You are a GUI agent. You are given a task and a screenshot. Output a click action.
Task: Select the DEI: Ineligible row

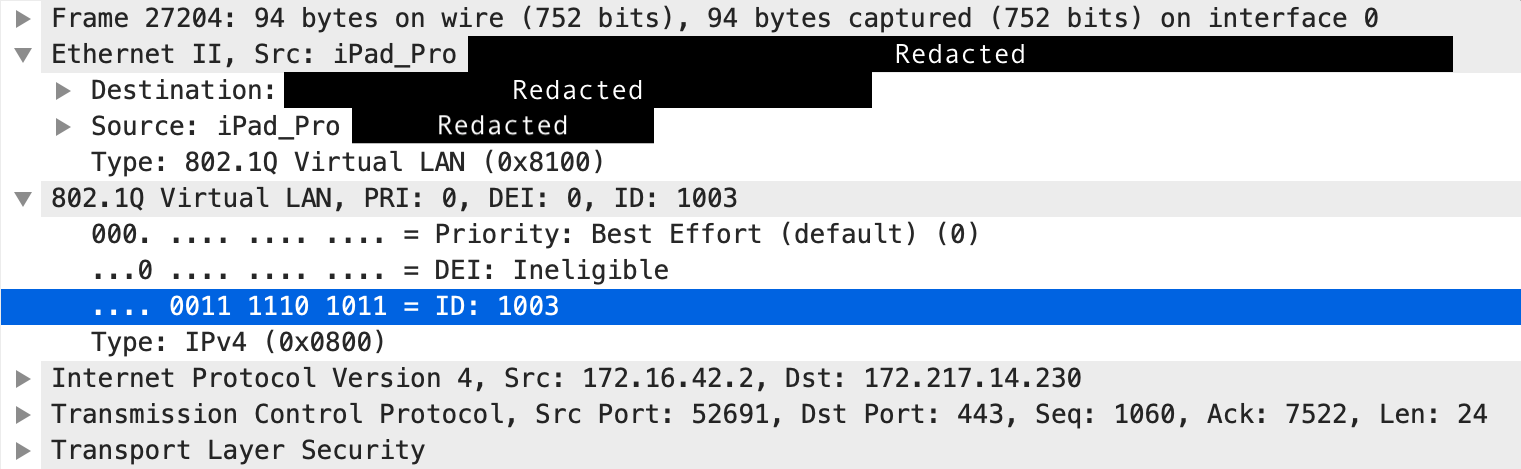tap(760, 270)
